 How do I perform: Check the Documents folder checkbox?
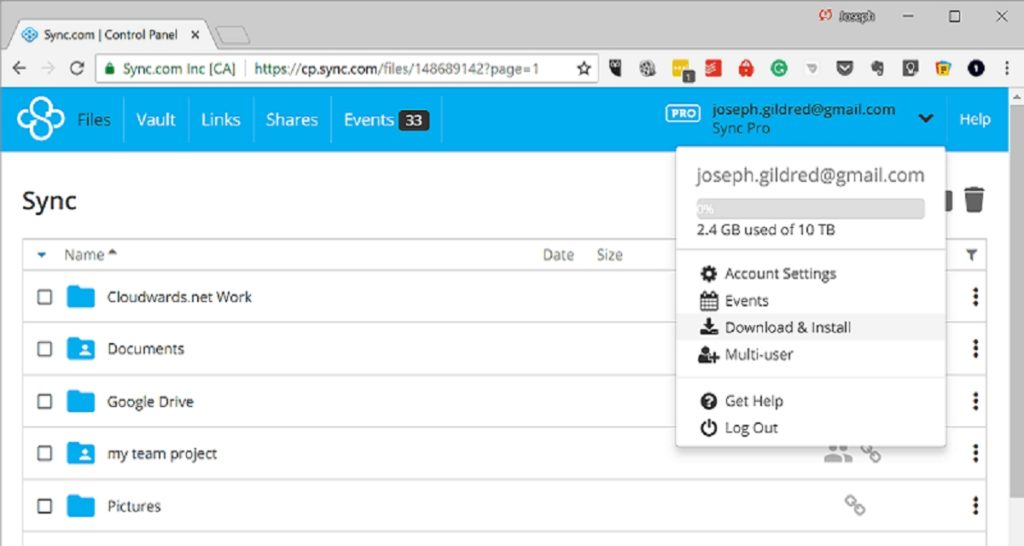(x=45, y=349)
